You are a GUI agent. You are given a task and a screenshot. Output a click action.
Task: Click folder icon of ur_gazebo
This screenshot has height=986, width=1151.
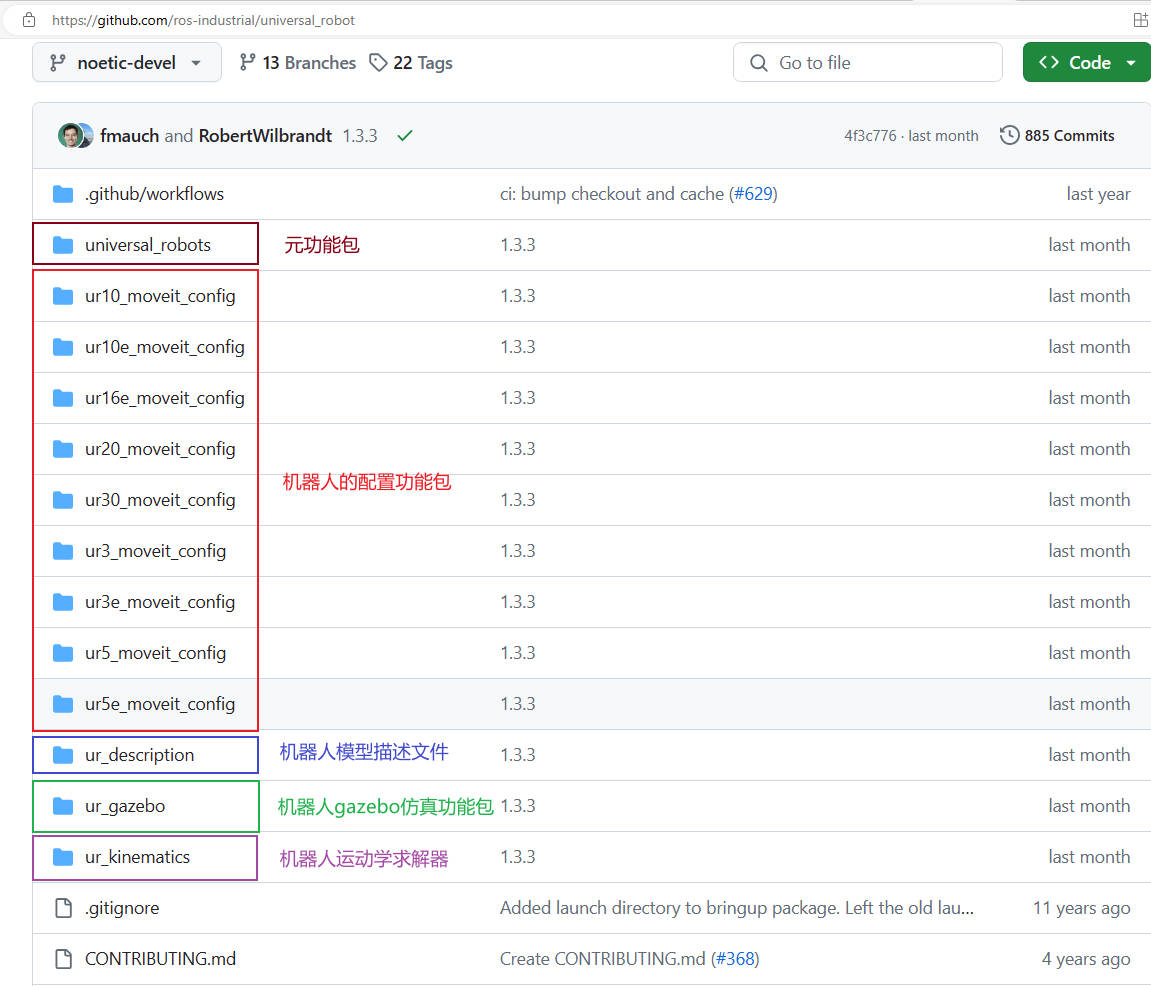click(63, 806)
